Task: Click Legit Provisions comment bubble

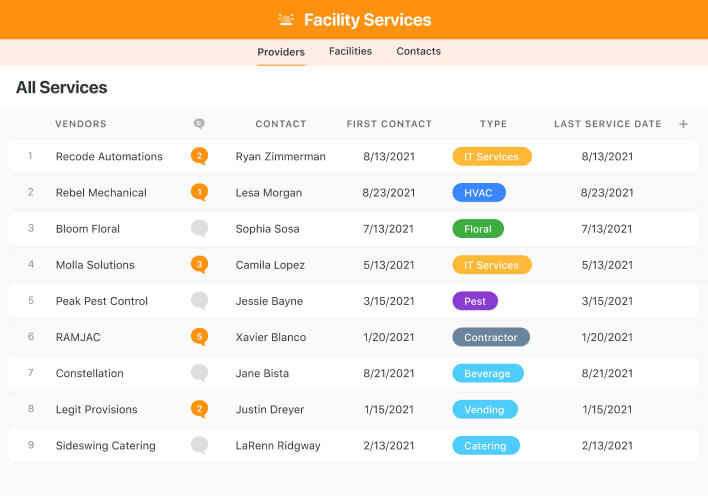Action: tap(200, 409)
